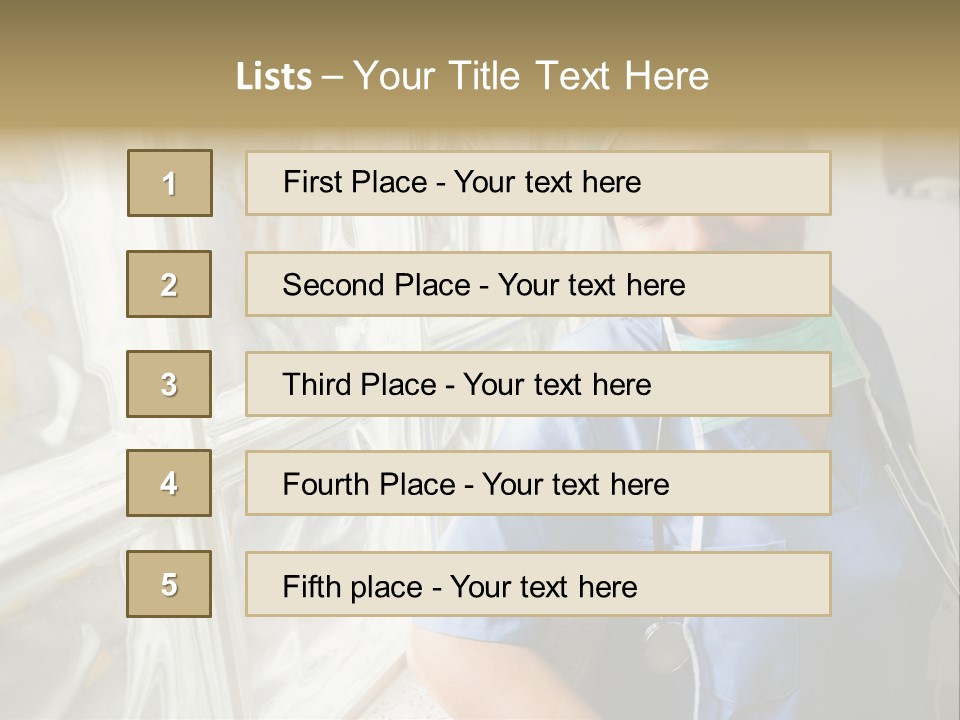
Task: Click the words Second Place
Action: tap(377, 285)
